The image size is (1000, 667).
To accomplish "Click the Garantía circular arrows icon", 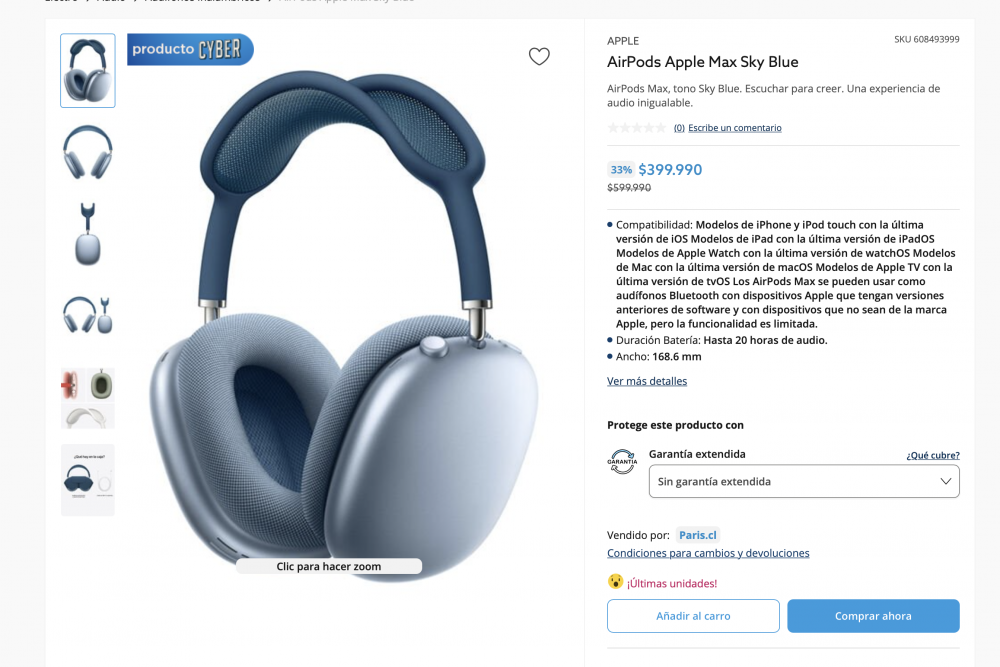I will [622, 461].
